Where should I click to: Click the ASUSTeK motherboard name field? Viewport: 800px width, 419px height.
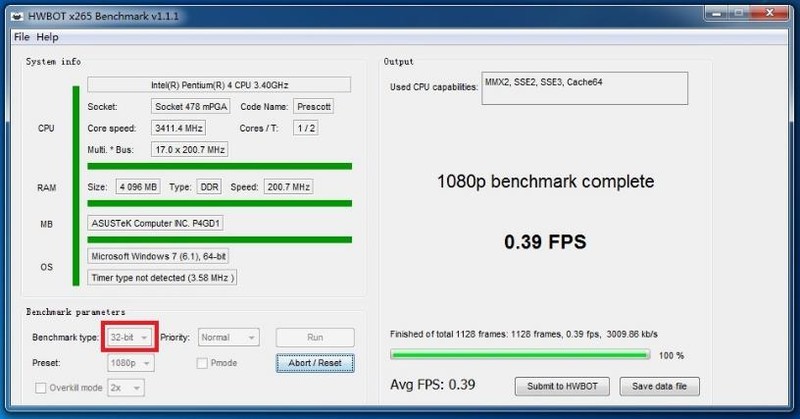coord(155,224)
